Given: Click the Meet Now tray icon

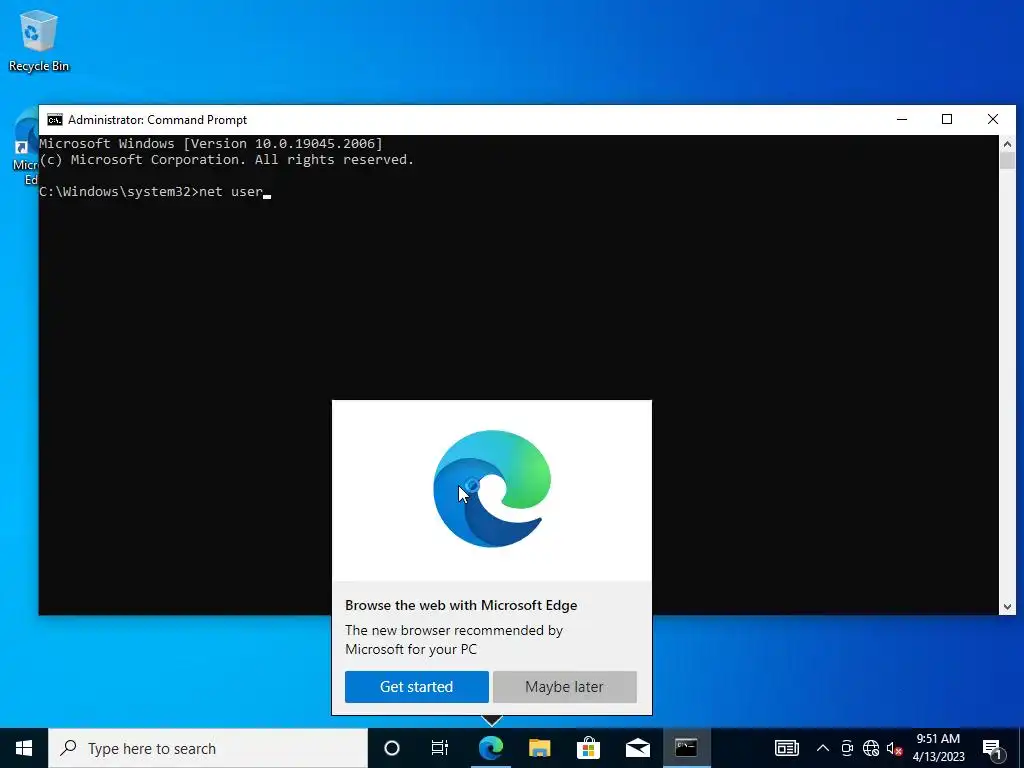Looking at the screenshot, I should 847,748.
